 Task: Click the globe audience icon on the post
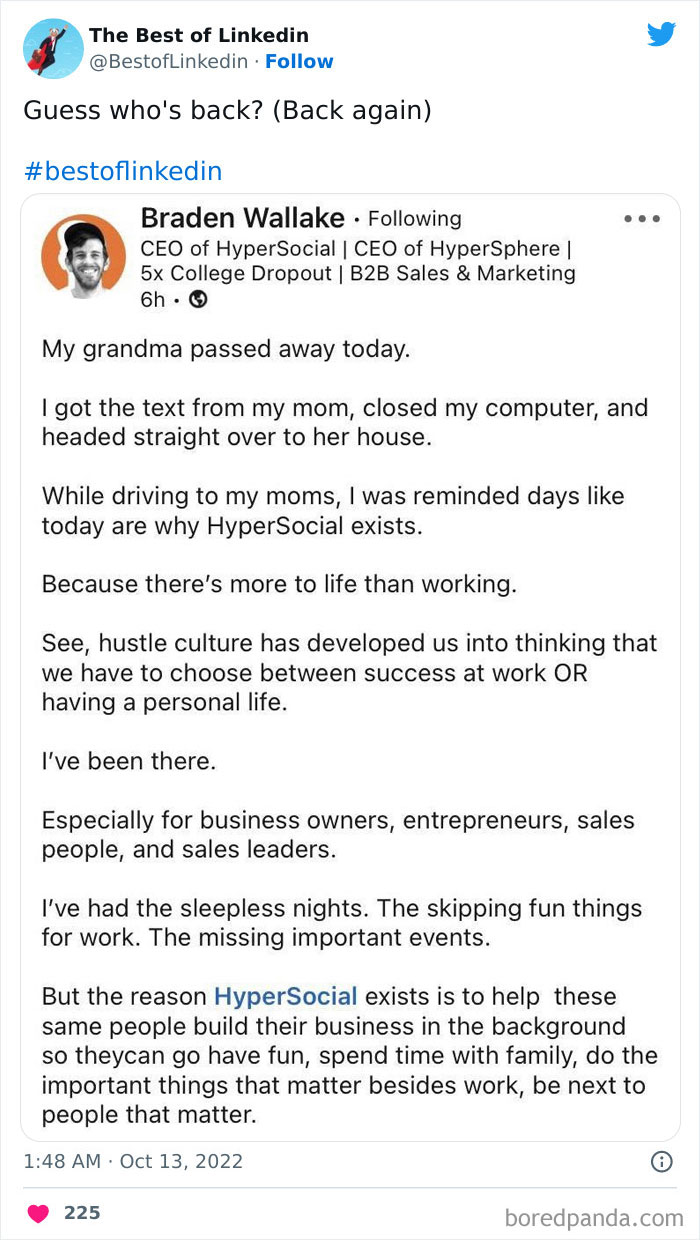pyautogui.click(x=201, y=300)
